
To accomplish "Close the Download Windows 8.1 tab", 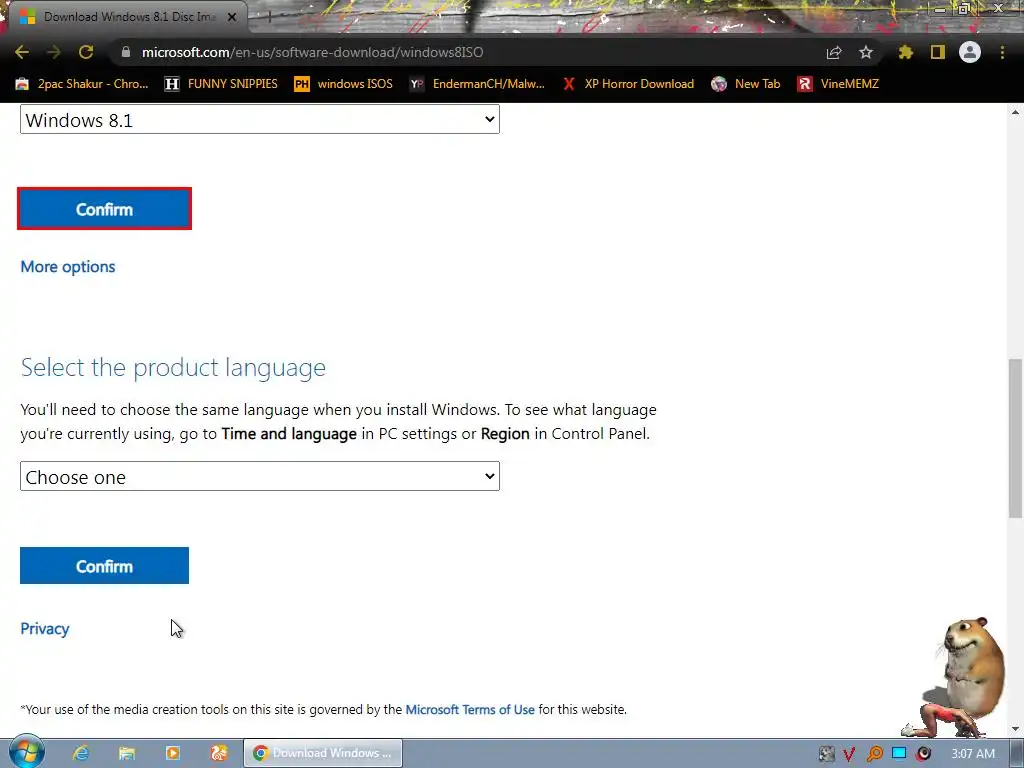I will [232, 17].
